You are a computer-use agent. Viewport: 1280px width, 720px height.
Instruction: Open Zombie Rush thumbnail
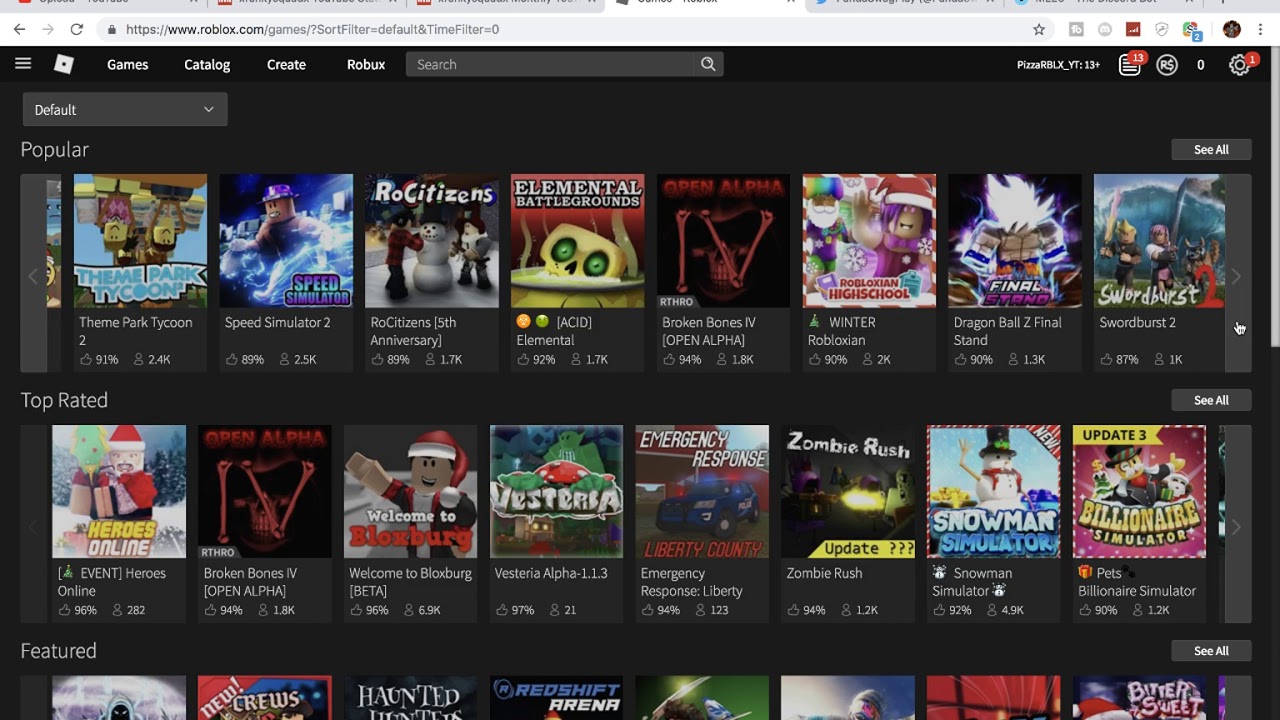(x=848, y=492)
